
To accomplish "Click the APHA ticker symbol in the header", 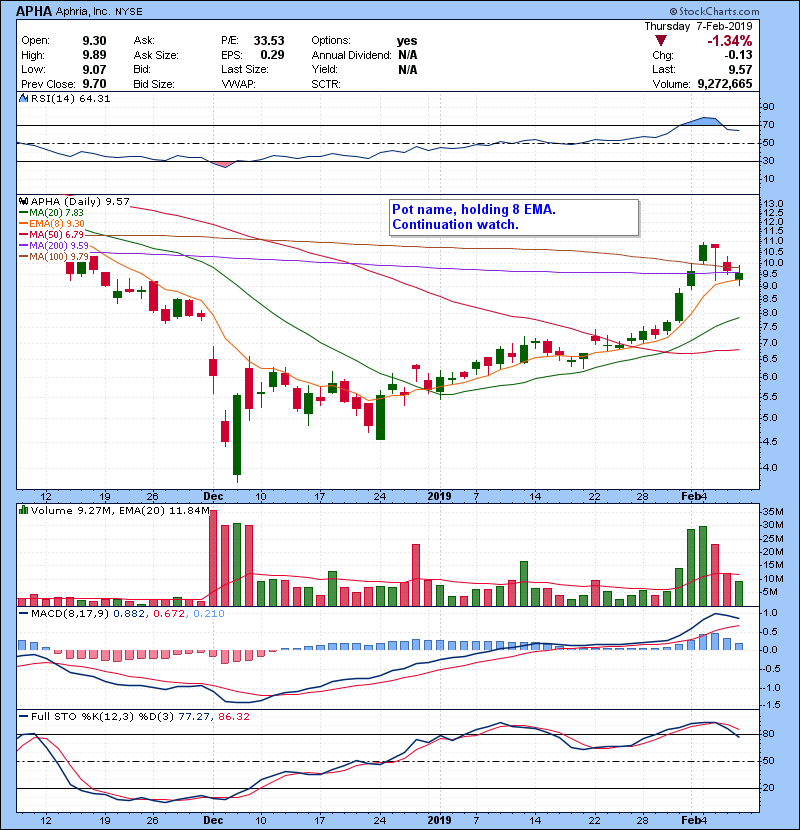I will click(34, 11).
